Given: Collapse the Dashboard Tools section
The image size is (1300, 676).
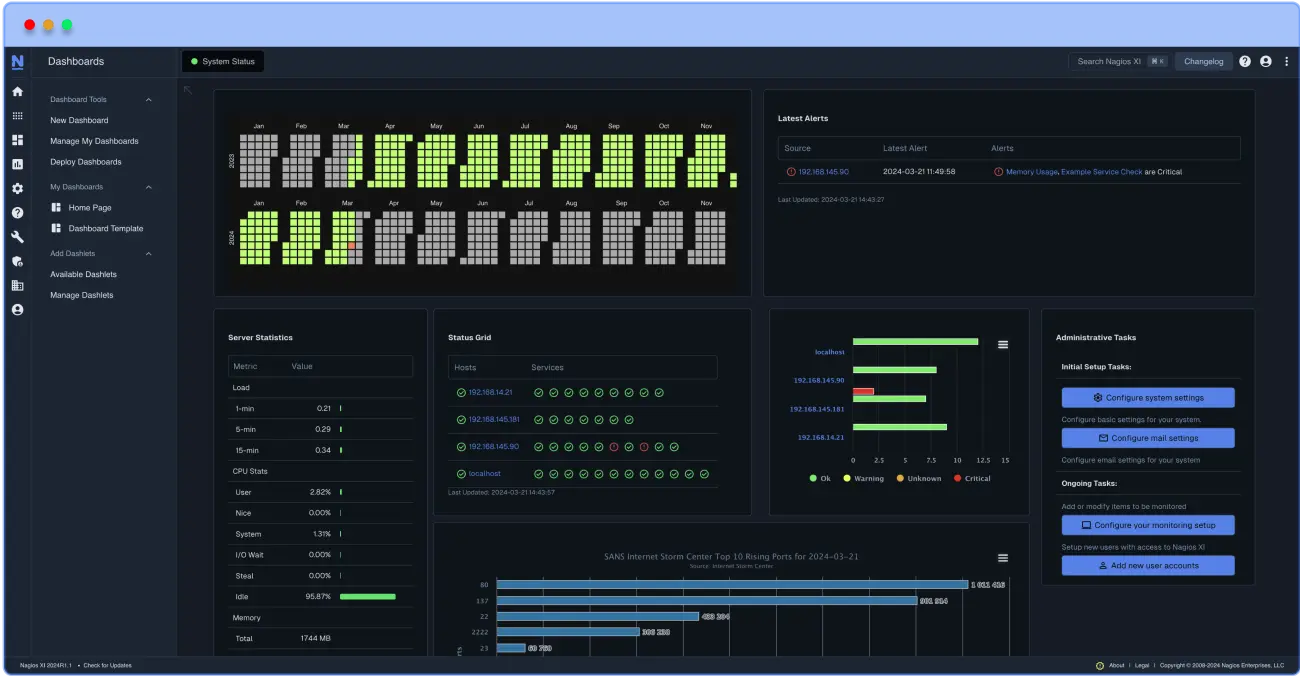Looking at the screenshot, I should (148, 100).
